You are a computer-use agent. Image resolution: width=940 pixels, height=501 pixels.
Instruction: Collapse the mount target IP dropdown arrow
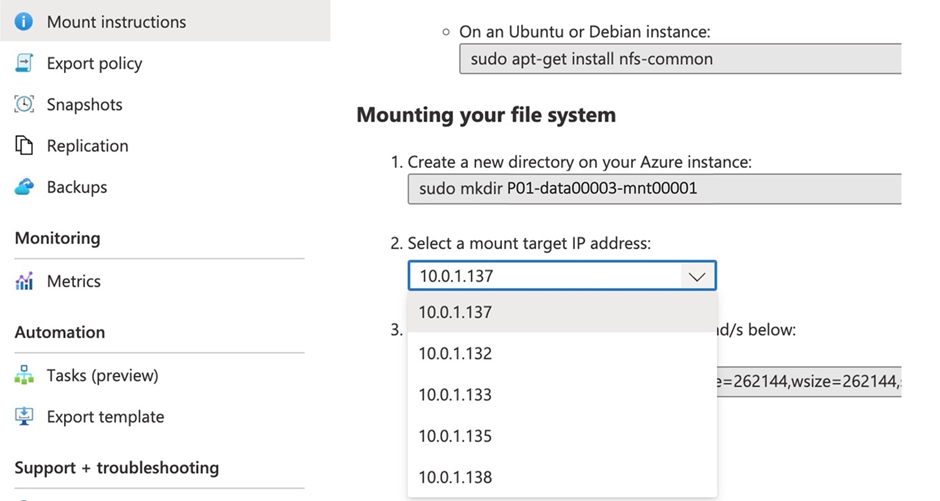pos(697,276)
